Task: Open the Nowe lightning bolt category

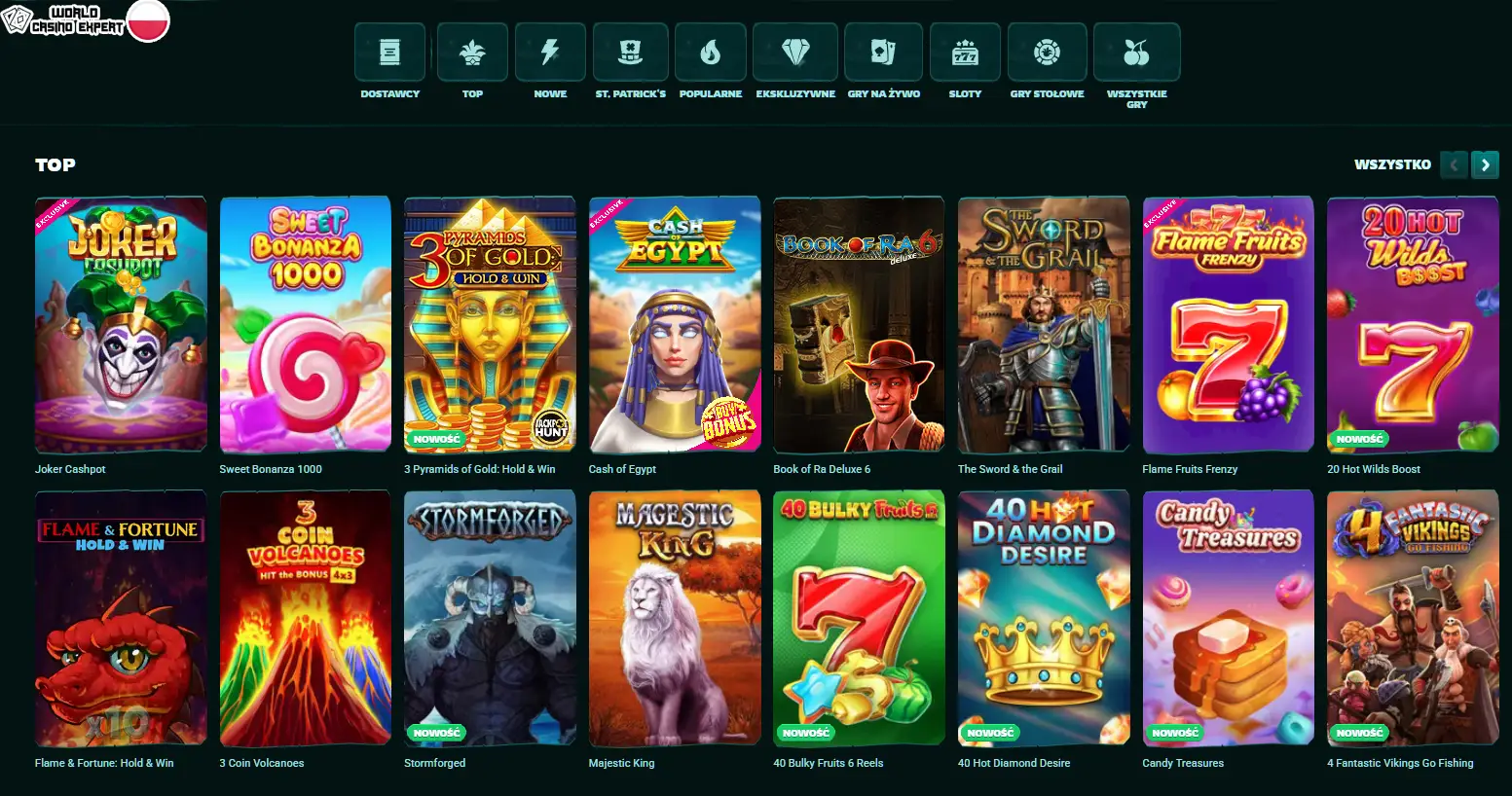Action: pyautogui.click(x=550, y=52)
